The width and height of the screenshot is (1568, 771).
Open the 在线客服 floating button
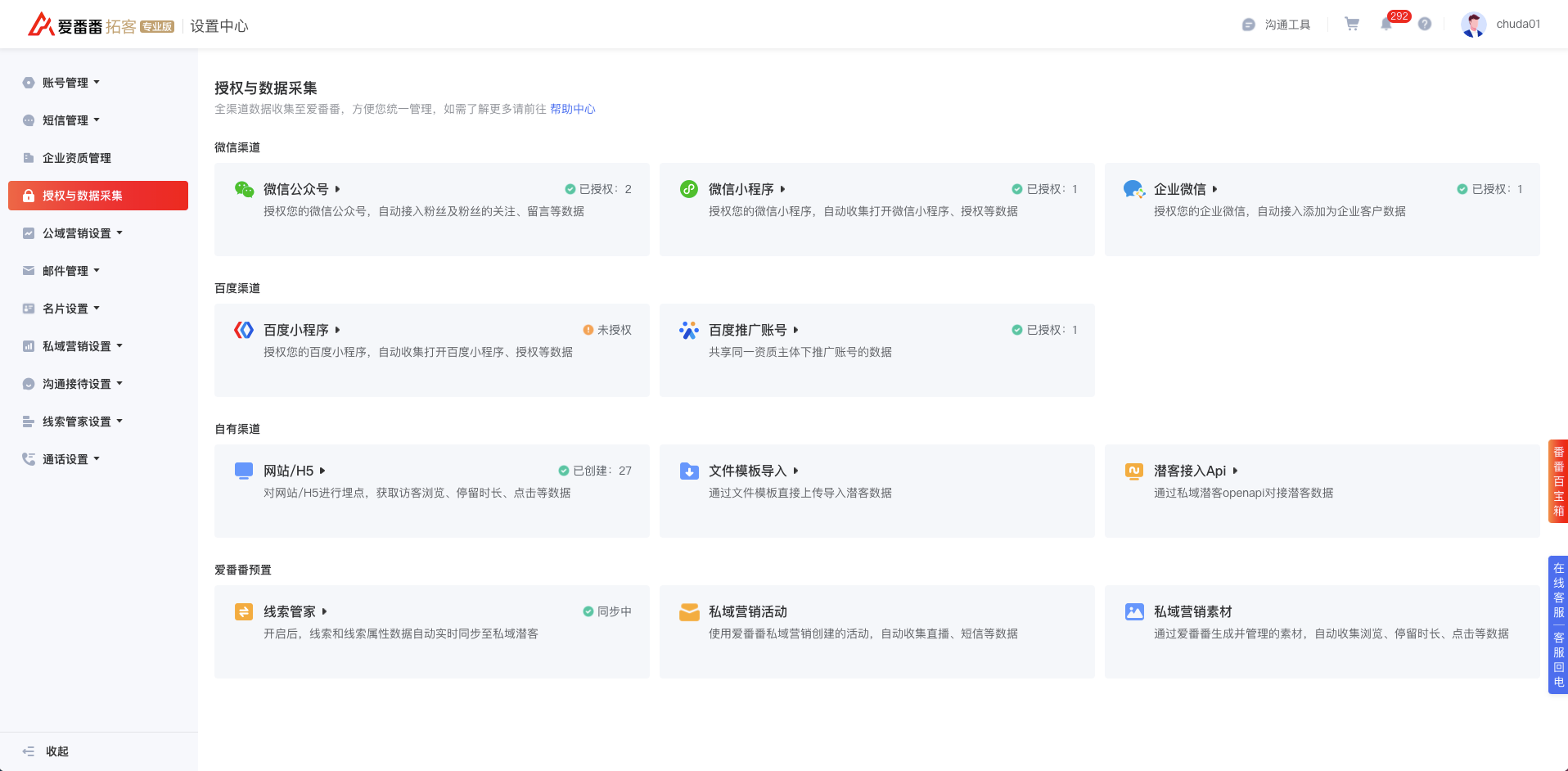[x=1558, y=590]
